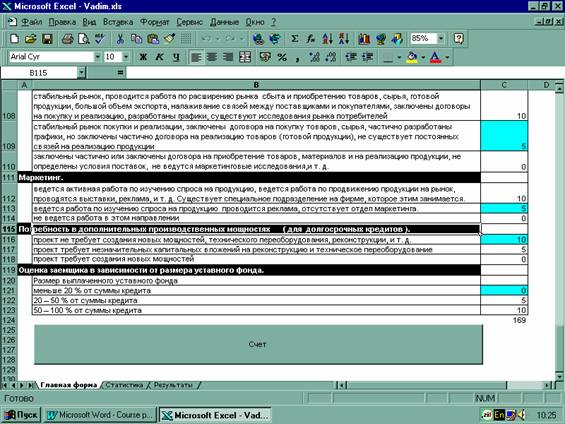The width and height of the screenshot is (565, 424).
Task: Apply the Percent Style icon
Action: point(282,57)
